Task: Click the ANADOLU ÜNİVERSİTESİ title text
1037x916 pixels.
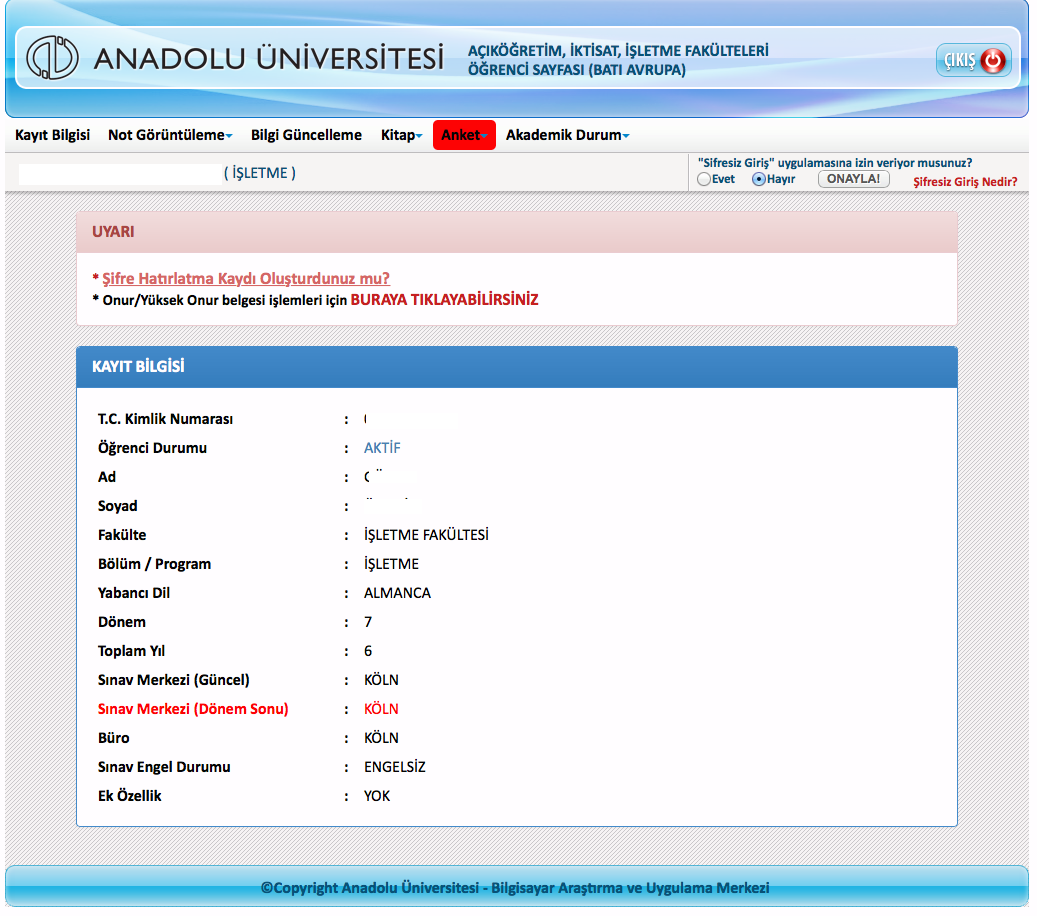Action: coord(269,58)
